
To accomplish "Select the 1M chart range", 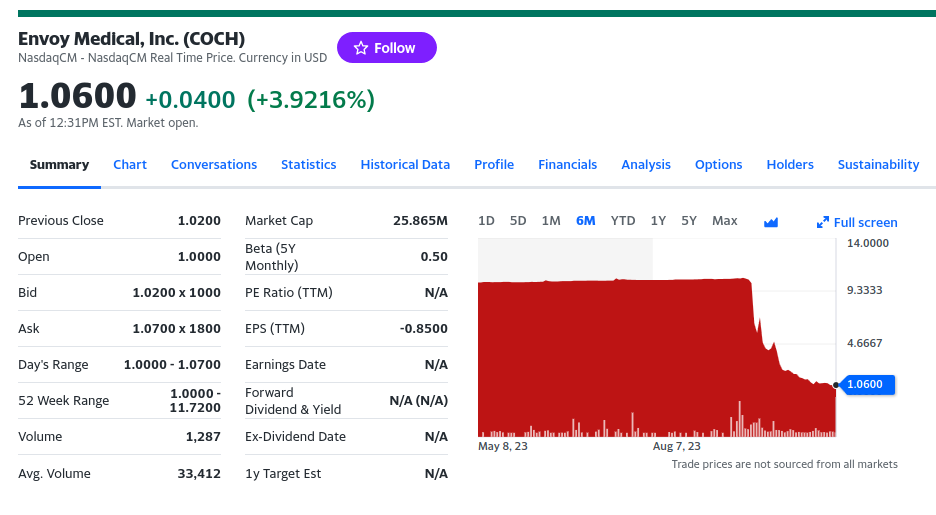I will pyautogui.click(x=551, y=221).
